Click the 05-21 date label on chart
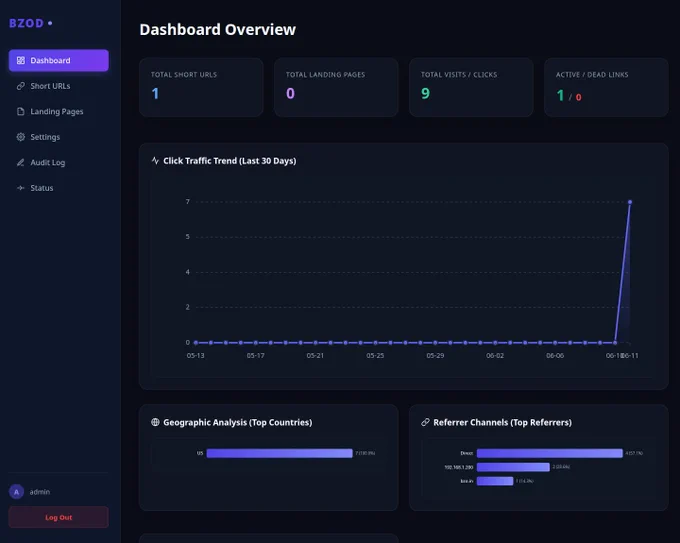This screenshot has height=543, width=680. pyautogui.click(x=315, y=356)
